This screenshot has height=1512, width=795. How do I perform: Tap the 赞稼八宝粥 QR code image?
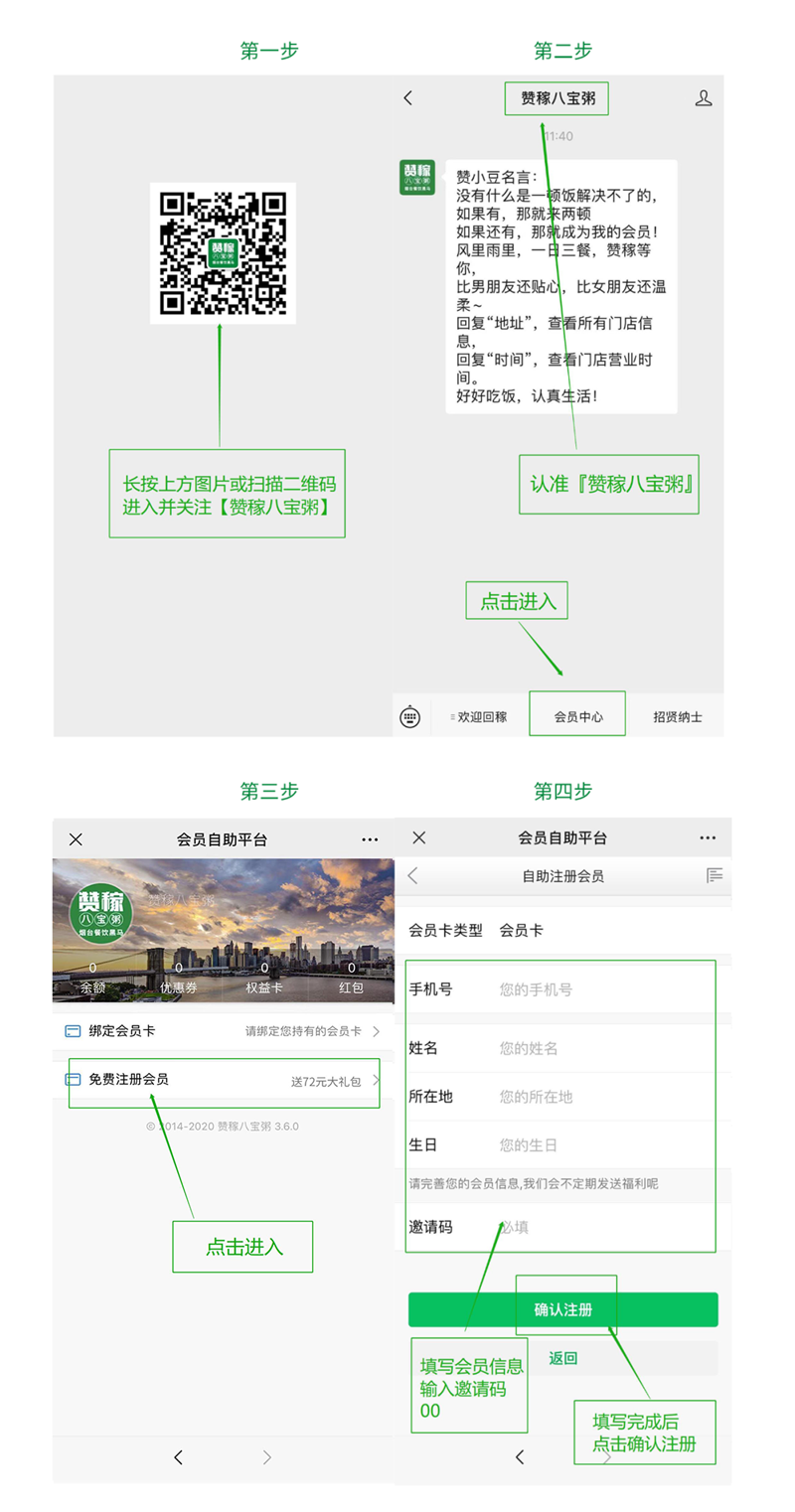pos(223,252)
